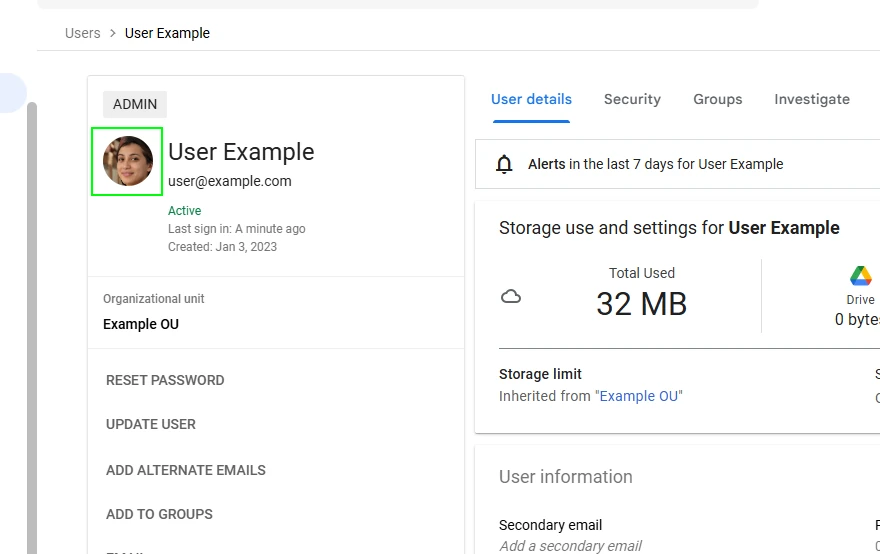Viewport: 880px width, 554px height.
Task: Click the ADMIN badge
Action: click(135, 104)
